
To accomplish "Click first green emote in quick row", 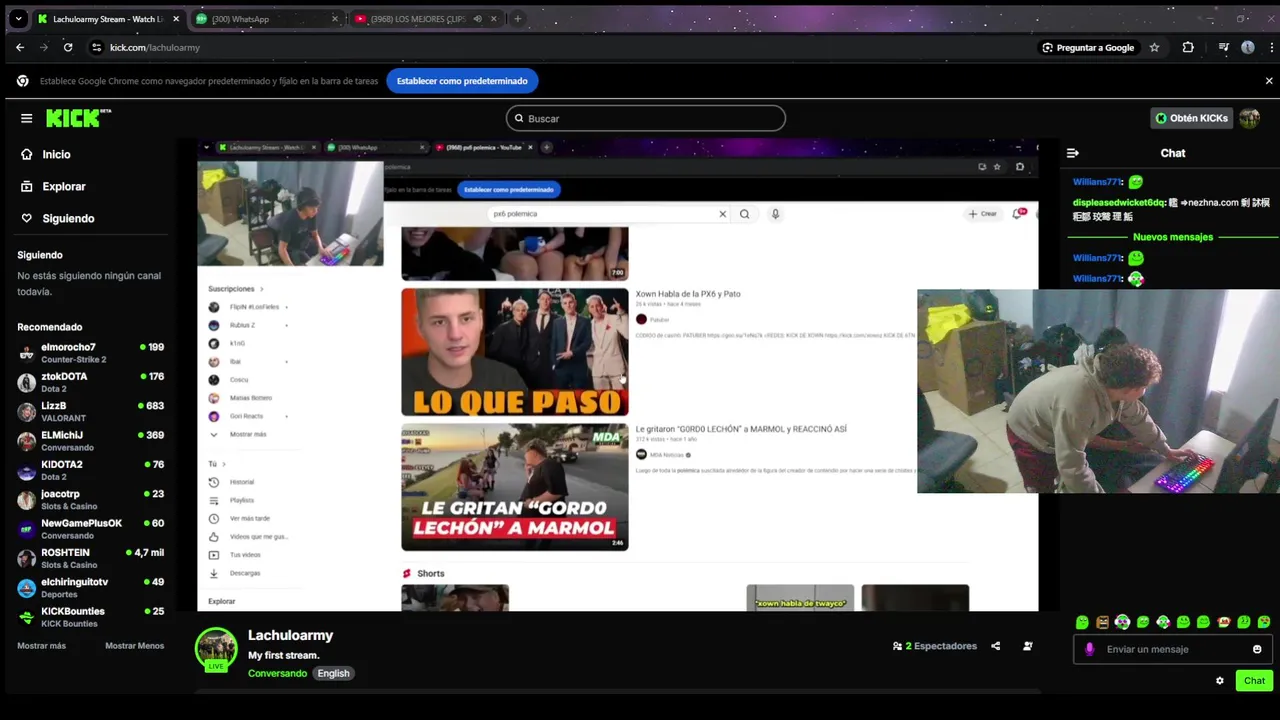I will [1082, 622].
